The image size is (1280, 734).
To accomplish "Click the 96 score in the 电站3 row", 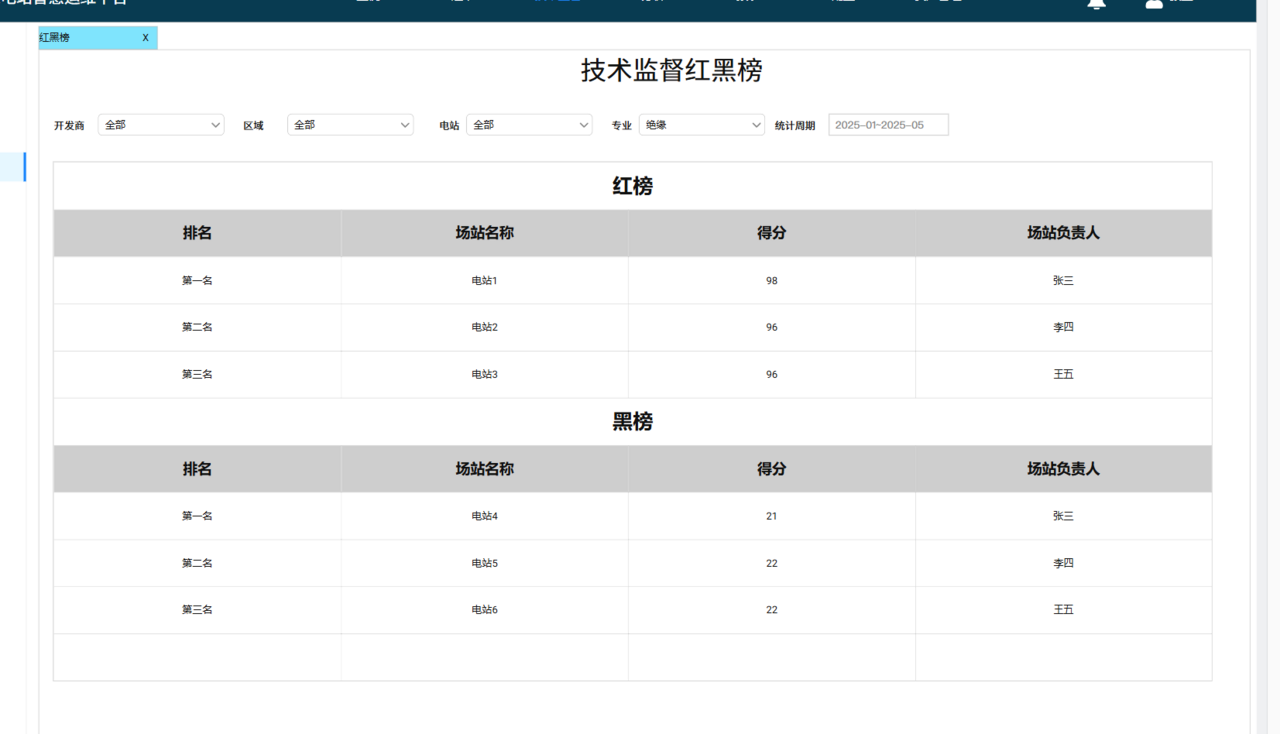I will click(772, 375).
